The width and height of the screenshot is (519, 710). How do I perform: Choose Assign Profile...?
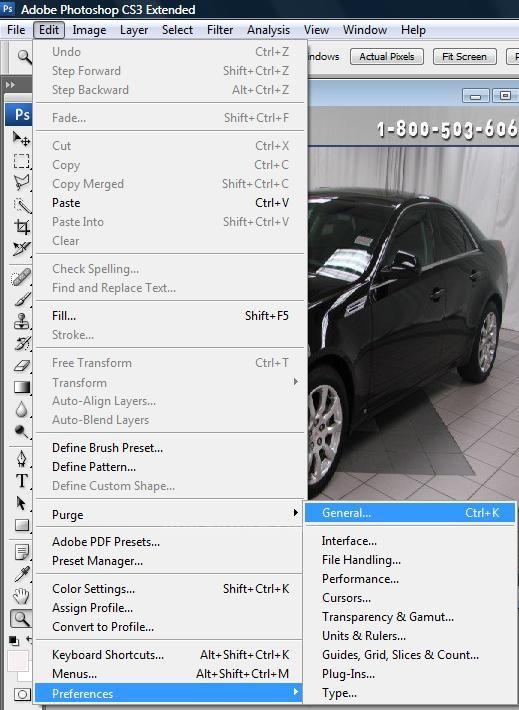point(170,608)
